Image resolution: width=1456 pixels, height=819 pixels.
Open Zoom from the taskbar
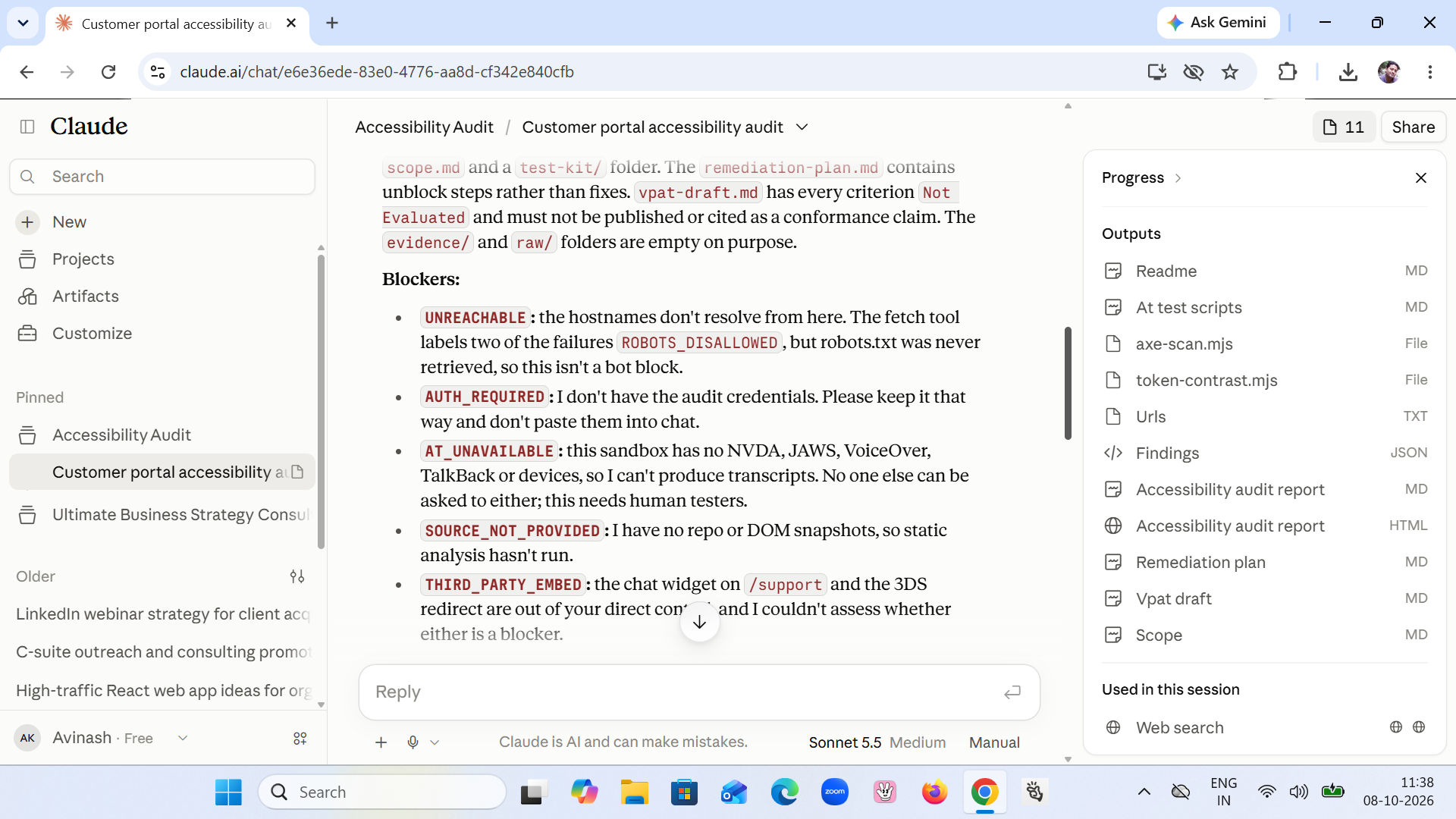835,792
